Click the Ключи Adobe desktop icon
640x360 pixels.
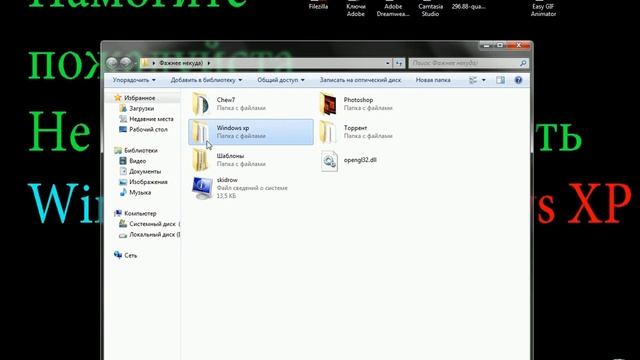pyautogui.click(x=356, y=9)
